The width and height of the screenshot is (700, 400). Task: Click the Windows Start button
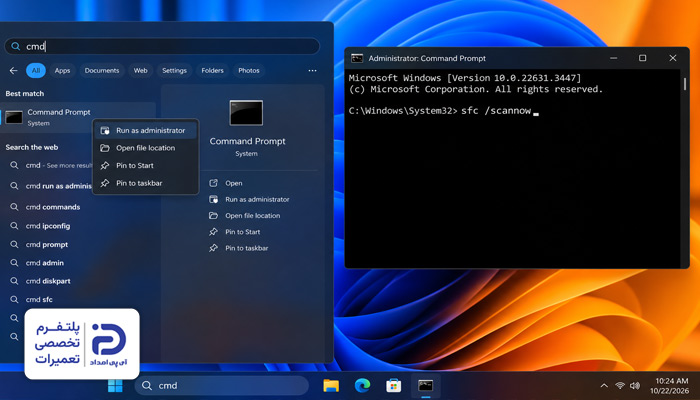coord(115,386)
